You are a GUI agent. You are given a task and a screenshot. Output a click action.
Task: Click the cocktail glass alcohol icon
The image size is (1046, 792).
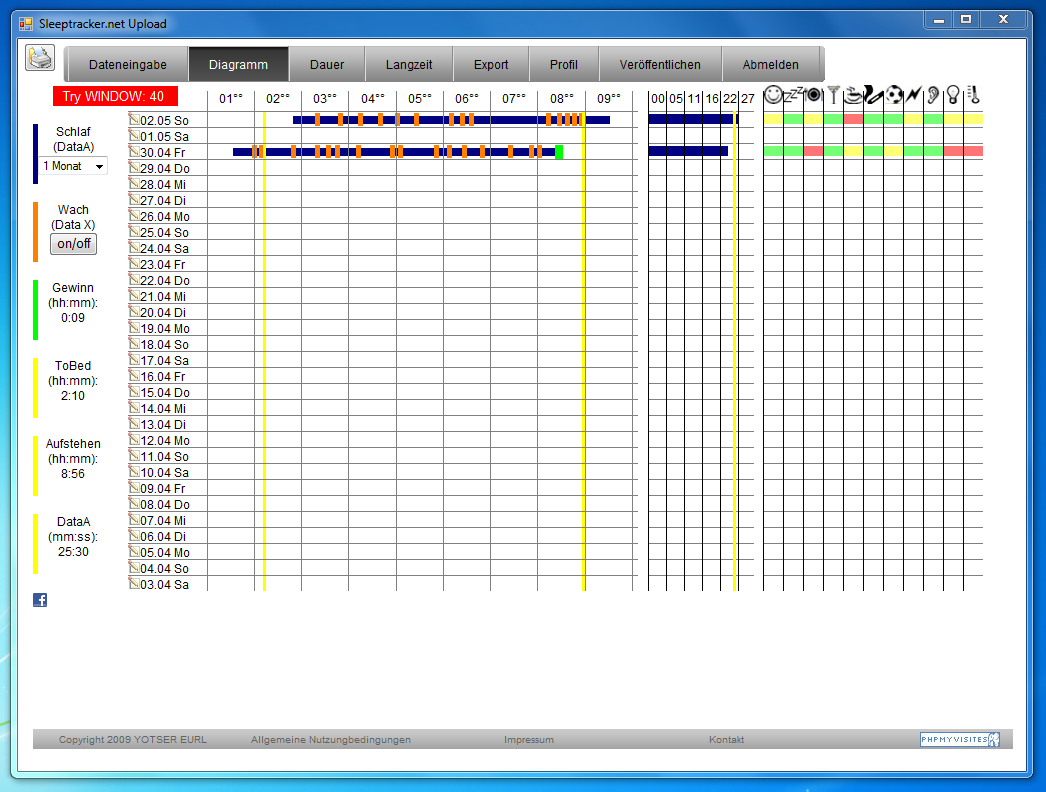click(x=833, y=95)
